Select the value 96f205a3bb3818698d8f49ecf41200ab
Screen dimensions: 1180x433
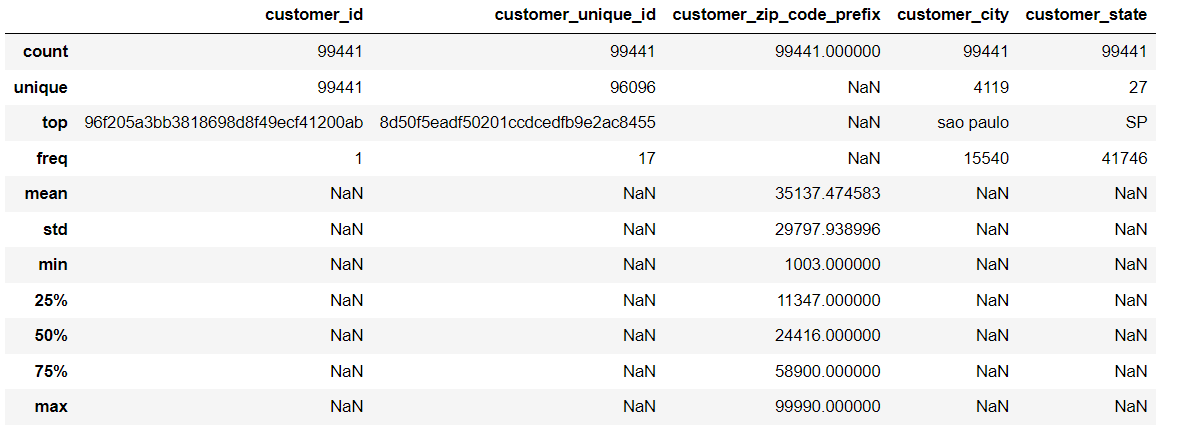pyautogui.click(x=224, y=122)
